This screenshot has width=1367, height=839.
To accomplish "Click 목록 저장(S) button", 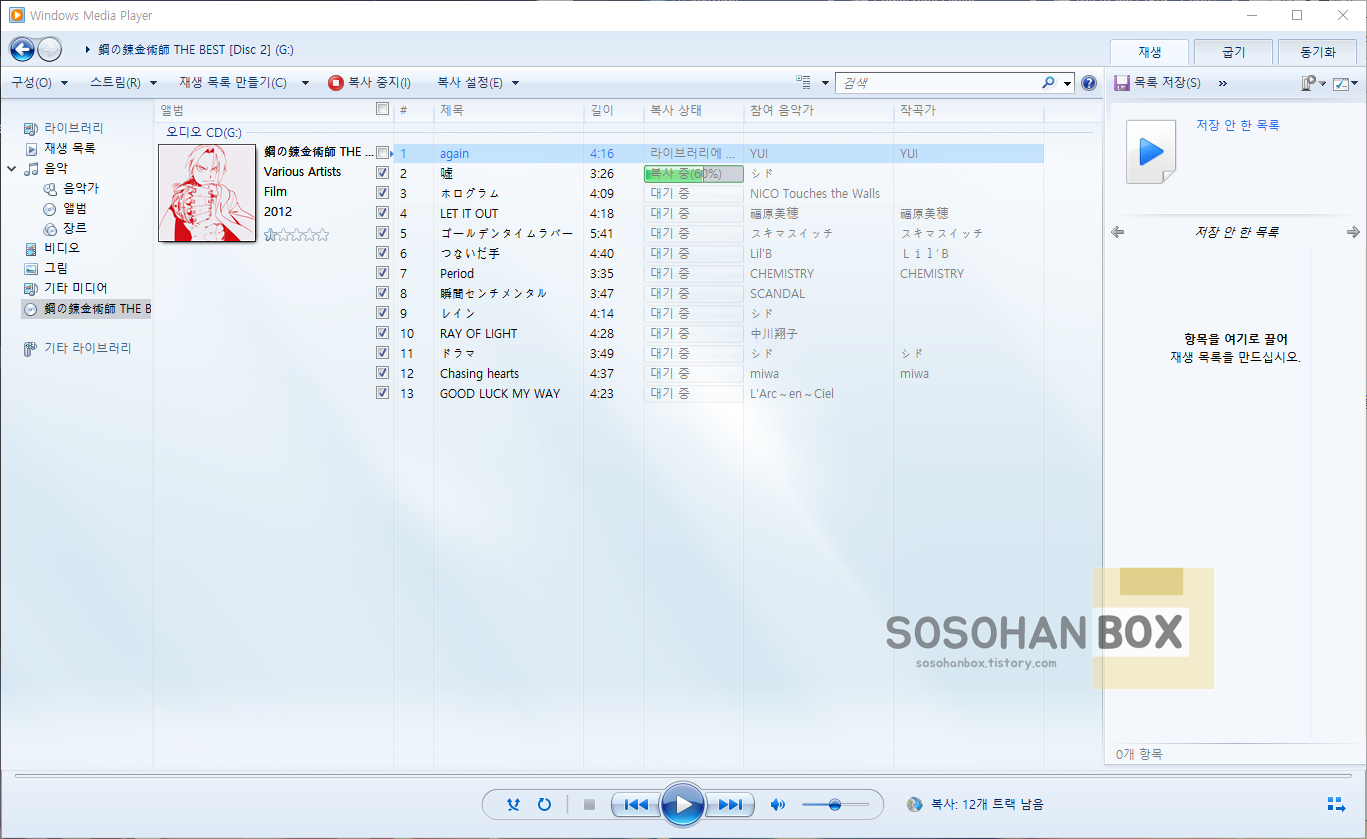I will point(1158,83).
